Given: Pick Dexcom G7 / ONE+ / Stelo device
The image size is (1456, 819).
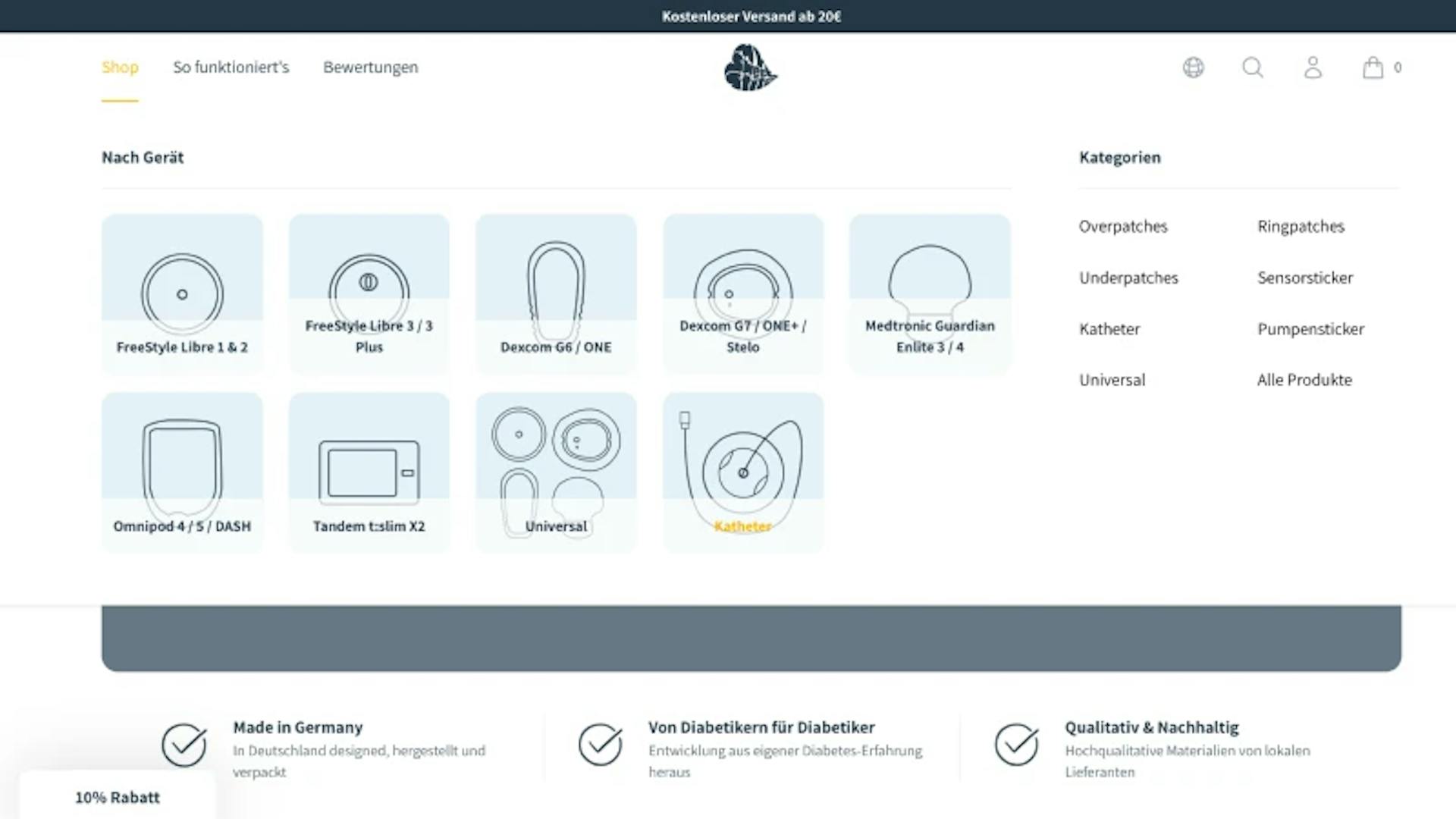Looking at the screenshot, I should point(742,294).
